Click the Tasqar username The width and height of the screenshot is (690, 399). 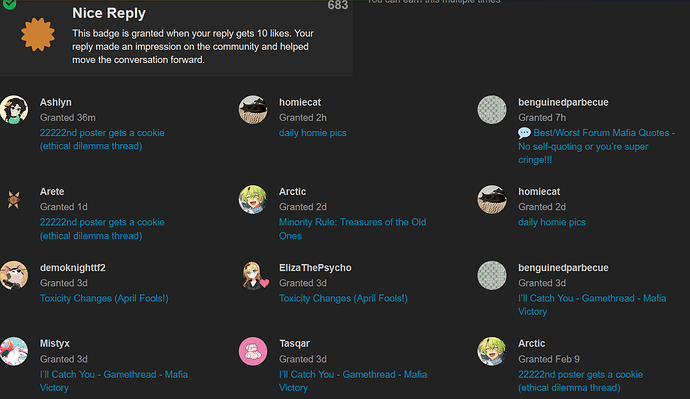point(294,343)
